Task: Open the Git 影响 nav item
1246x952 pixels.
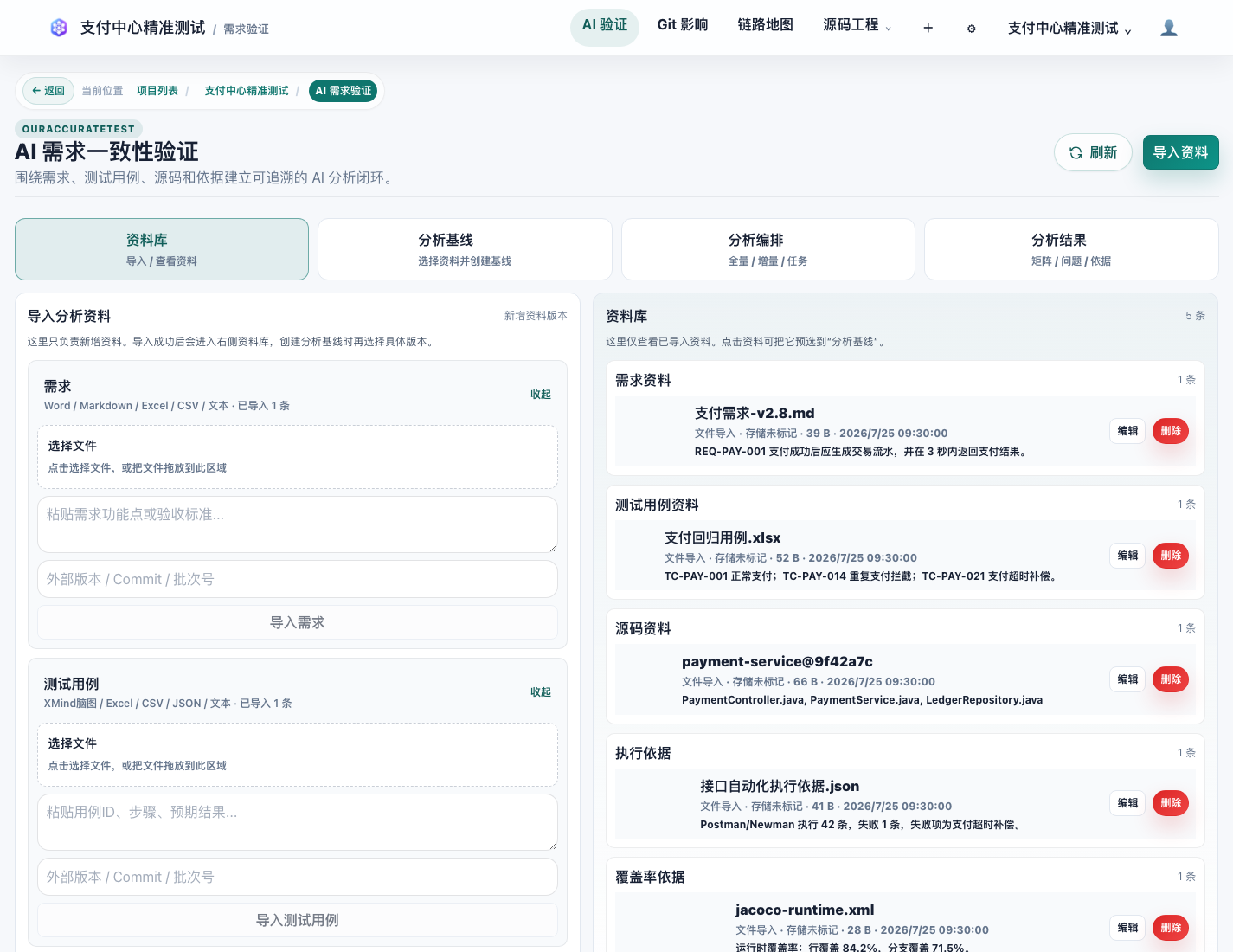Action: coord(683,26)
